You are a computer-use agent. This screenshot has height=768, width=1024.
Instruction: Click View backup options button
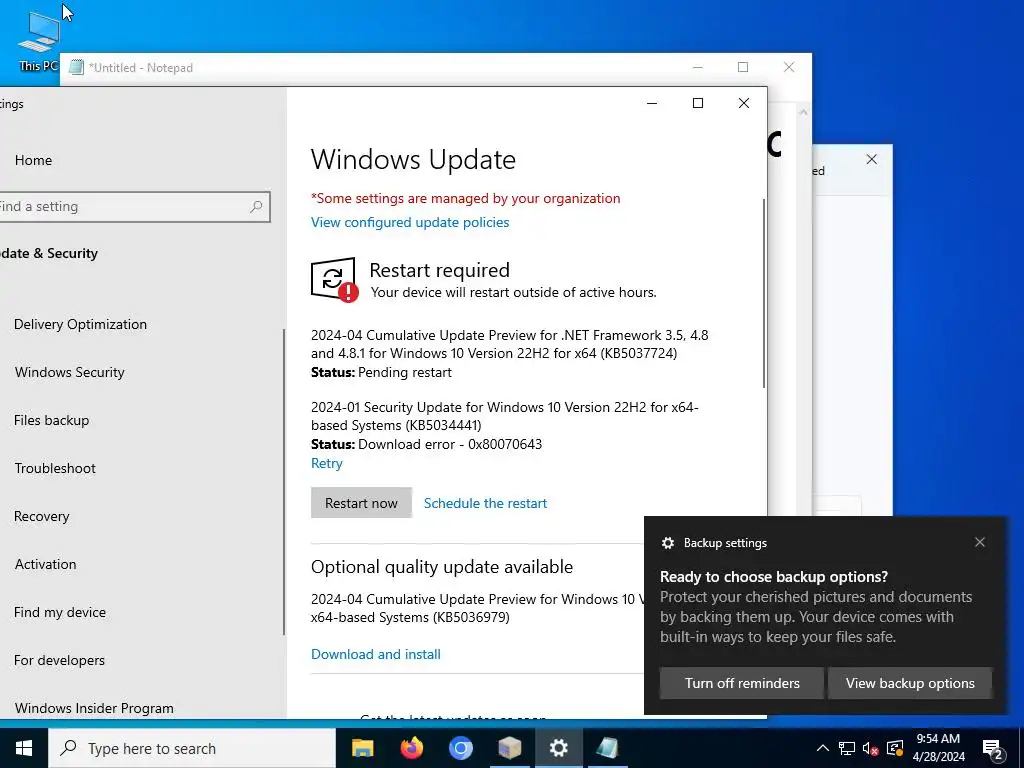[x=910, y=683]
